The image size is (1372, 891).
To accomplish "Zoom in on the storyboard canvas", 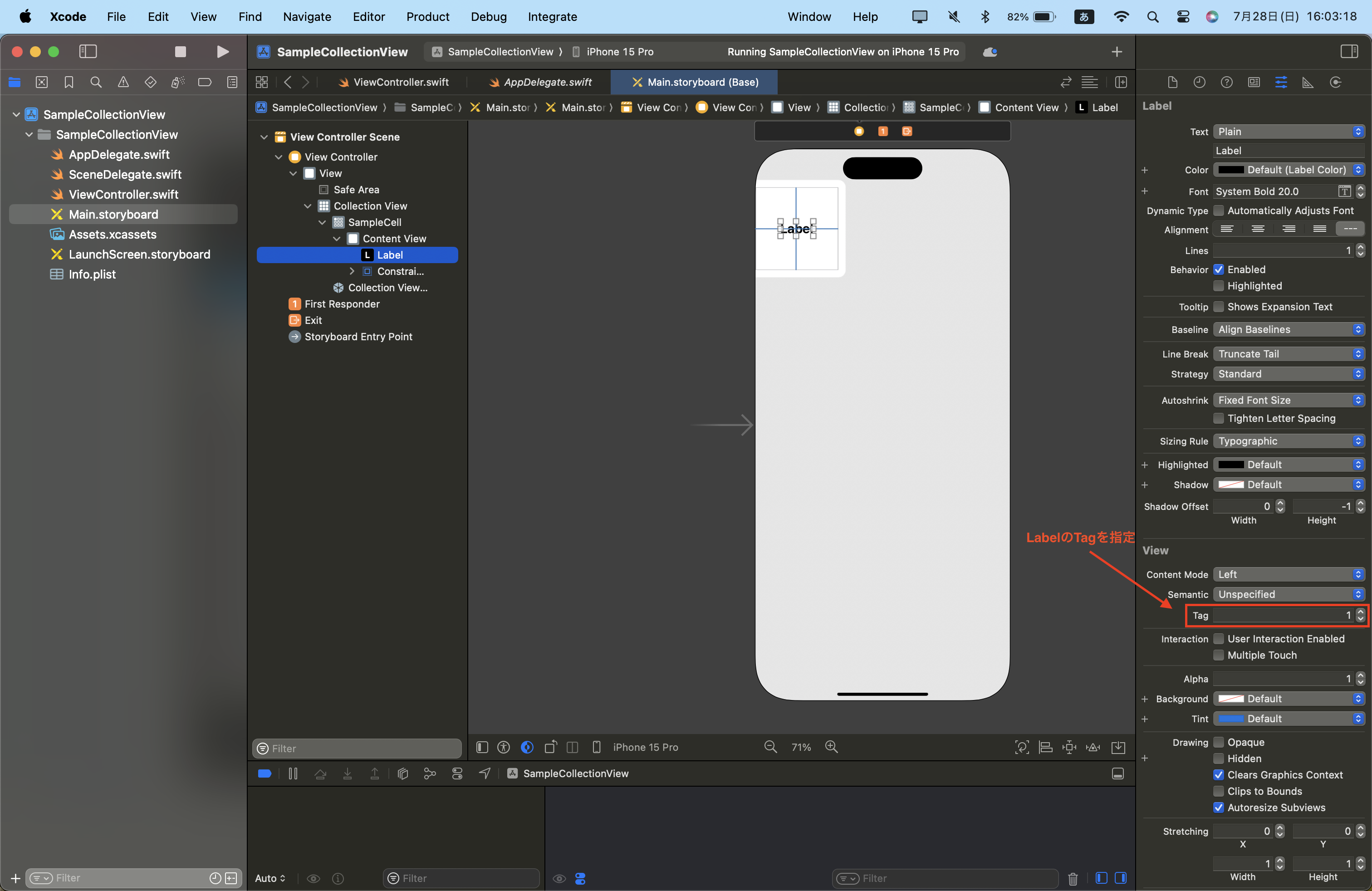I will [x=831, y=747].
